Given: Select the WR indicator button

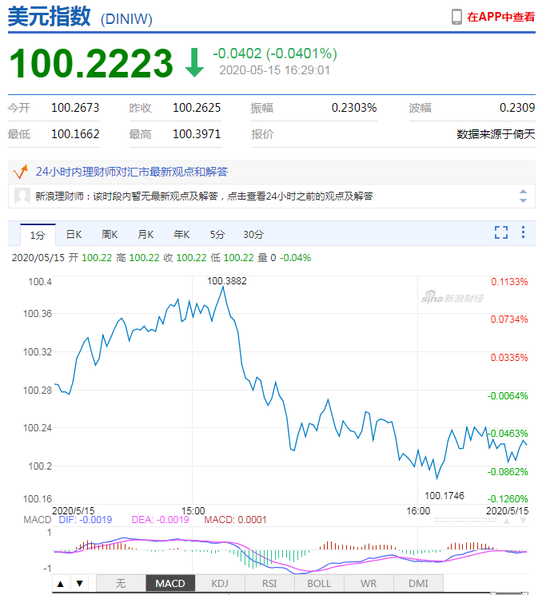Looking at the screenshot, I should (369, 583).
